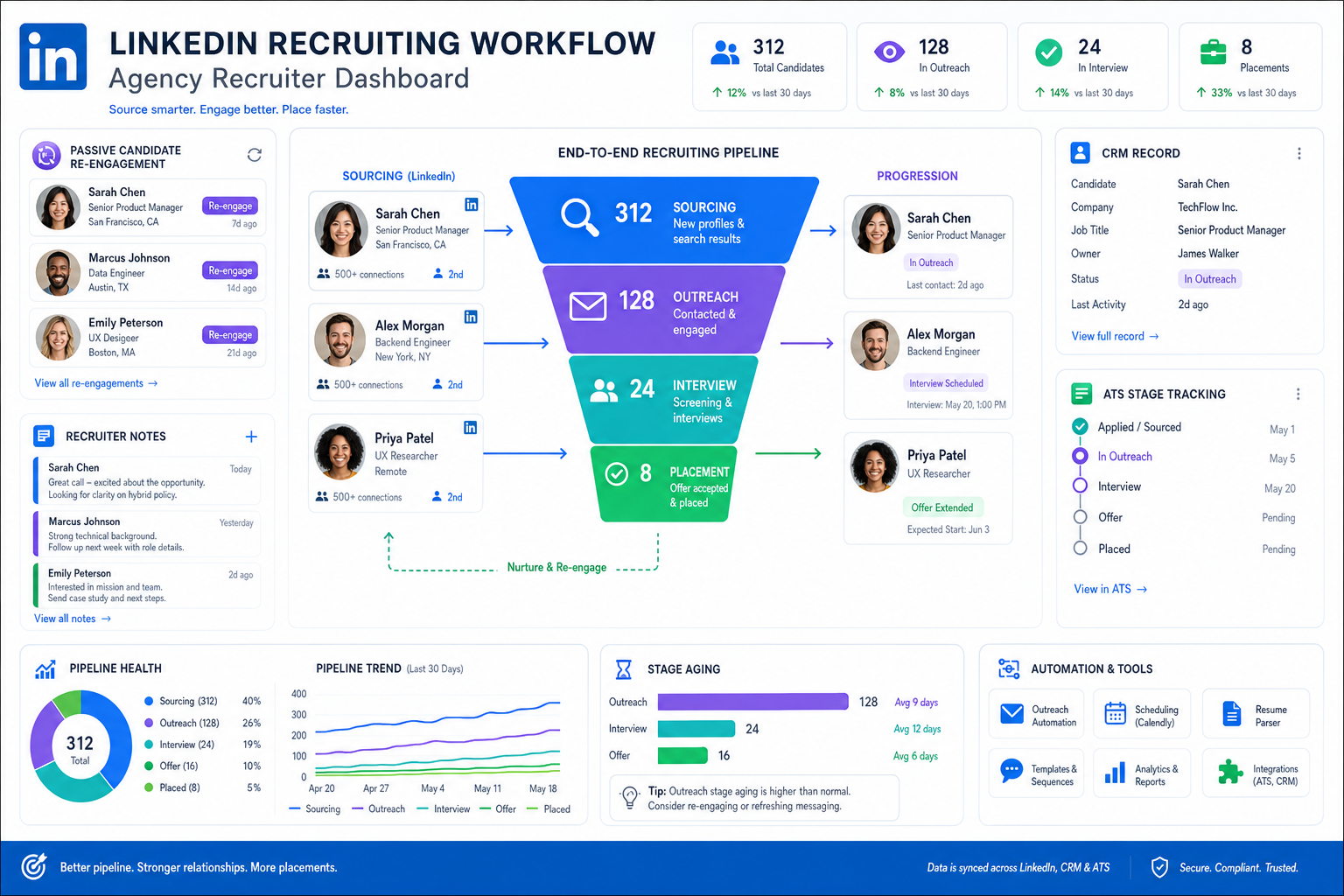Click the LinkedIn logo in the header
The image size is (1344, 896).
coord(53,57)
